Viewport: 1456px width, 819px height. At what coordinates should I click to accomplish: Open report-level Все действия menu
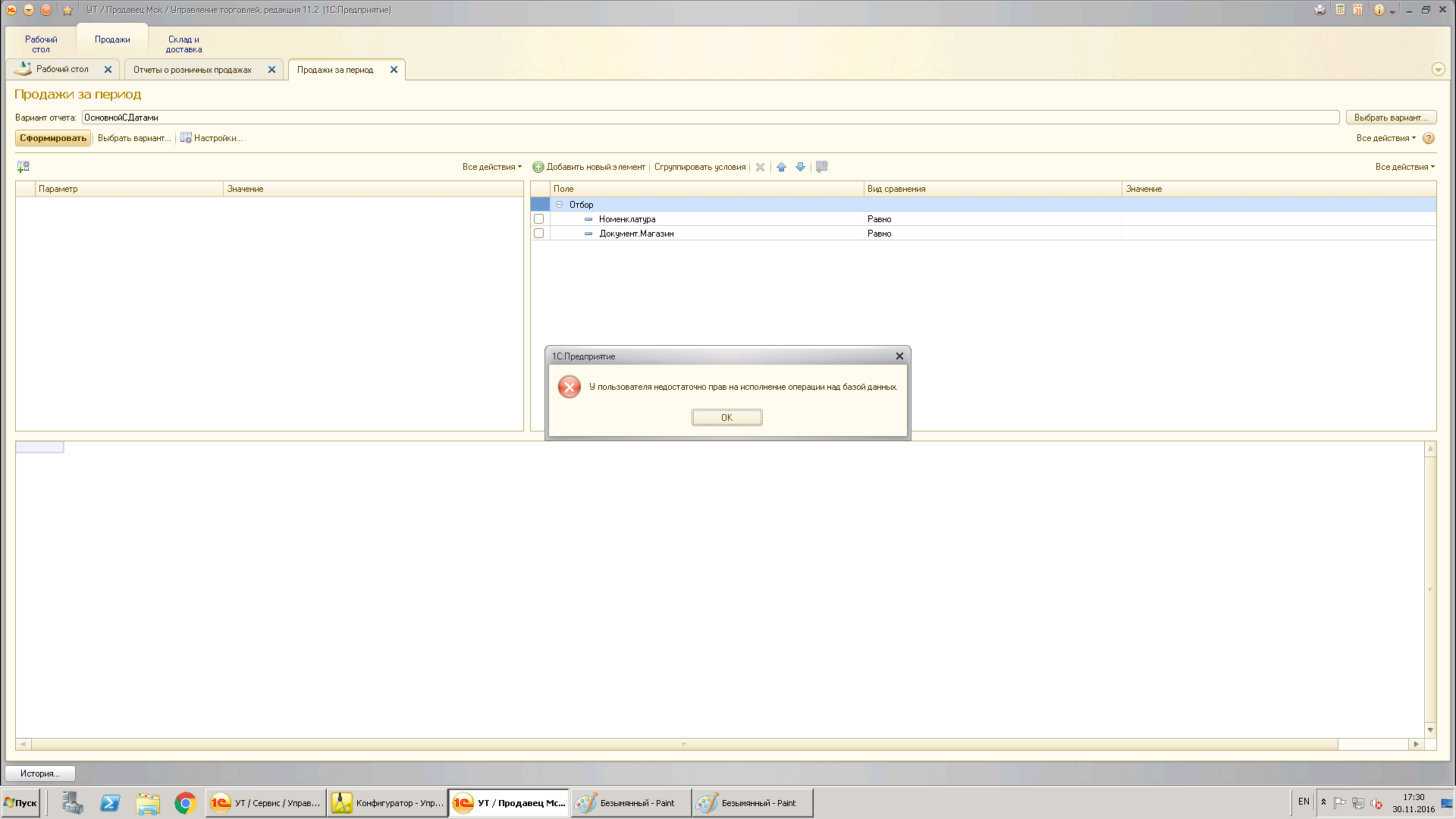pos(1385,138)
